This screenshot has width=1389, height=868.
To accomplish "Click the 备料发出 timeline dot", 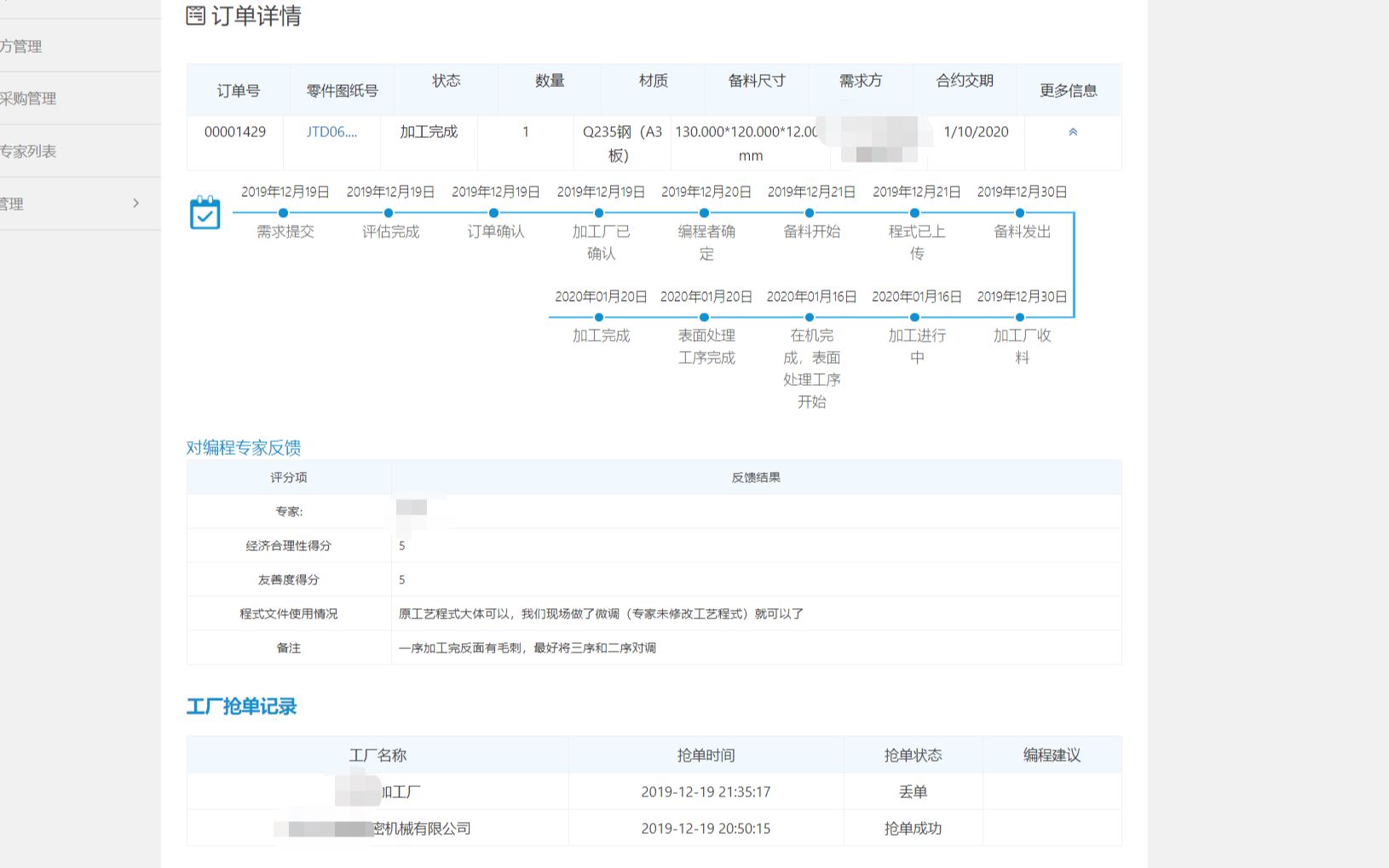I will coord(1020,212).
